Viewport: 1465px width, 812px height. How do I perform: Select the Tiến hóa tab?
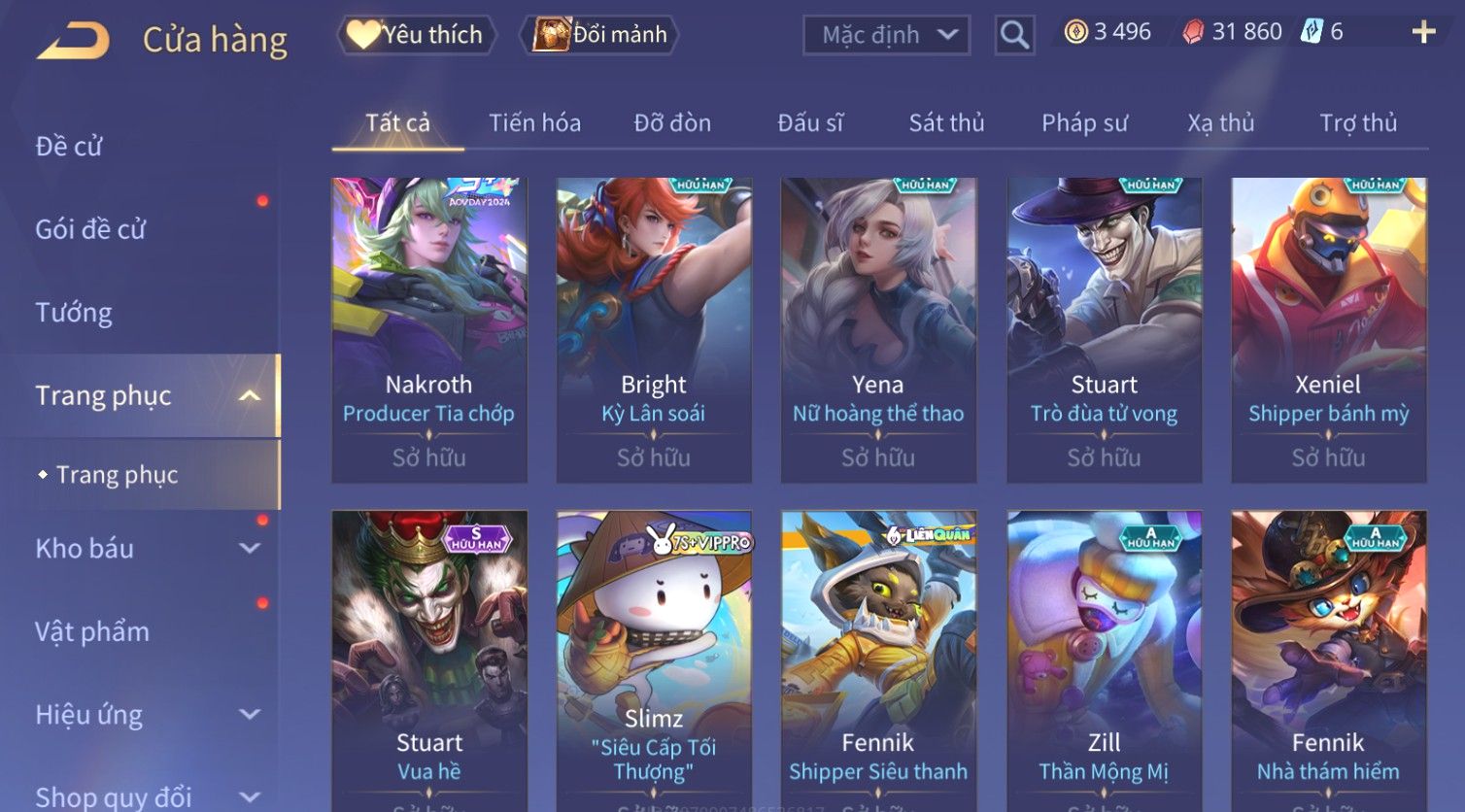534,122
